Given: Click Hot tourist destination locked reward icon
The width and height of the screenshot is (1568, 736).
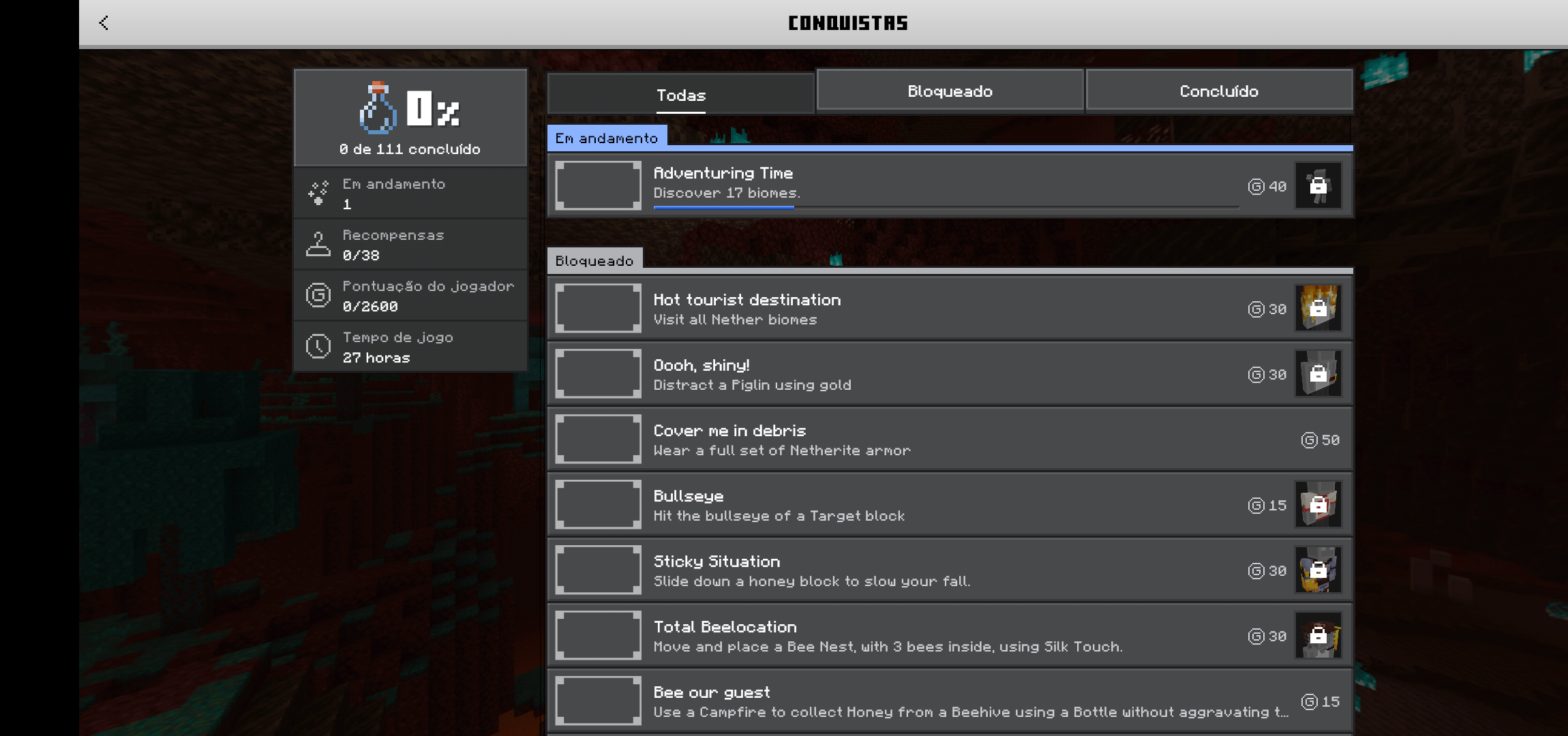Looking at the screenshot, I should [x=1318, y=308].
